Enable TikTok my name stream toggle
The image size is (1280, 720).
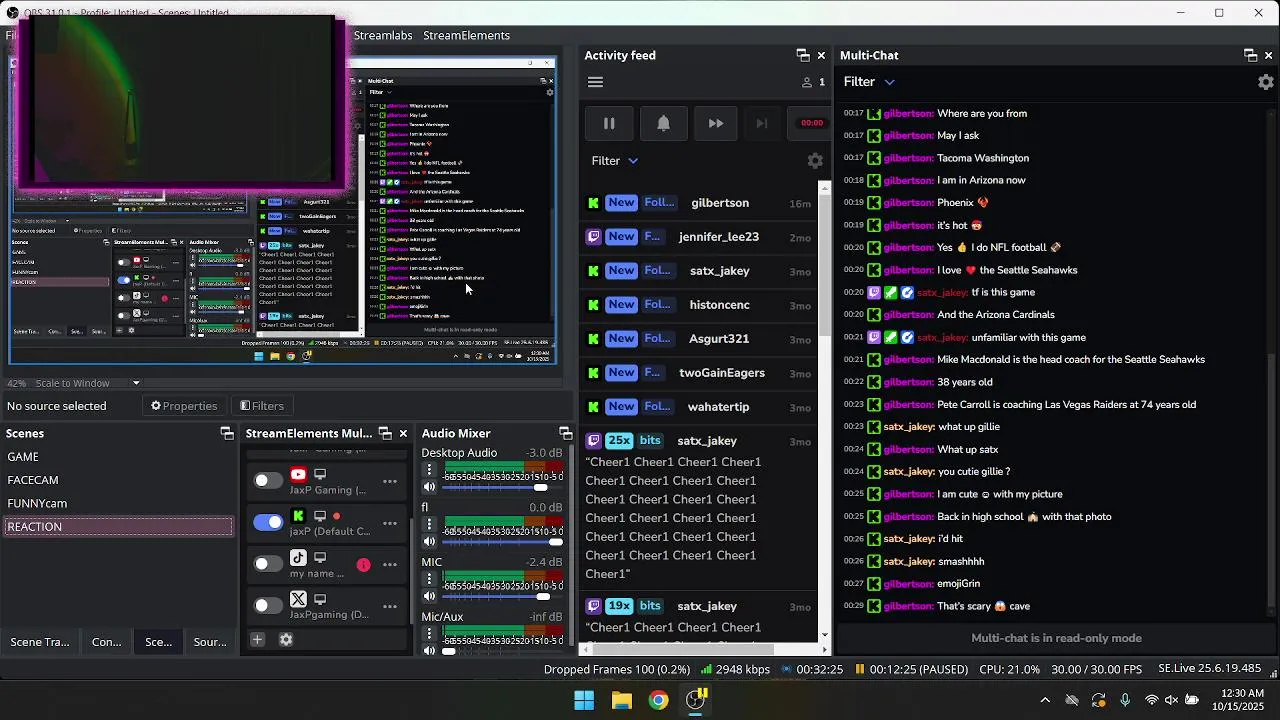[x=268, y=564]
